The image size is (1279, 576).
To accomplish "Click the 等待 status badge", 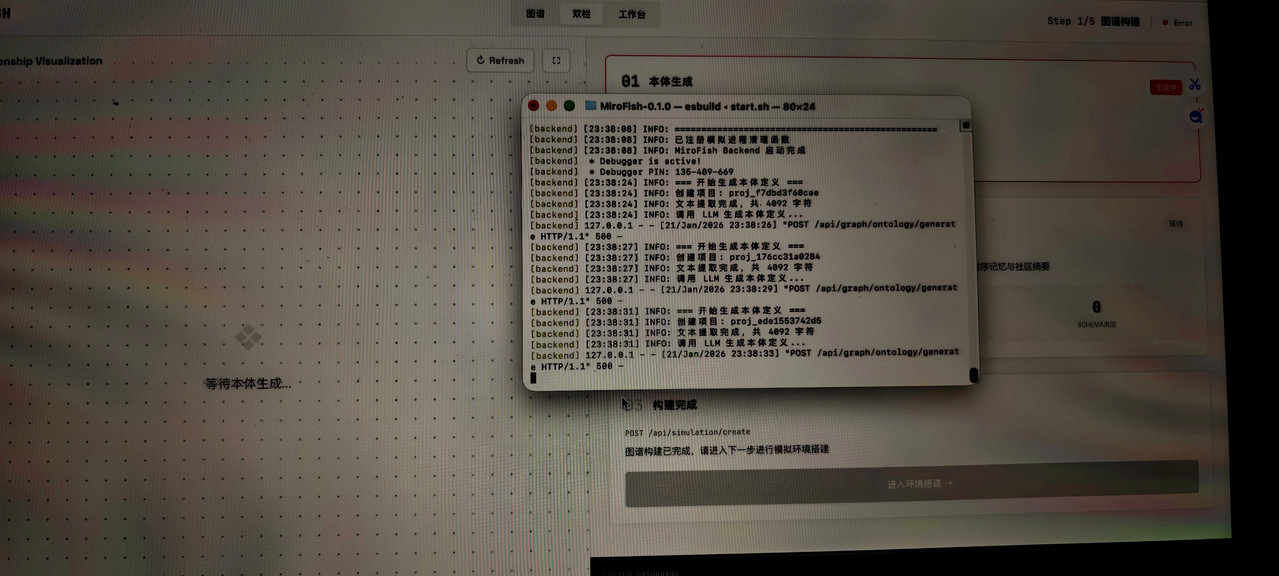I will (x=1176, y=224).
